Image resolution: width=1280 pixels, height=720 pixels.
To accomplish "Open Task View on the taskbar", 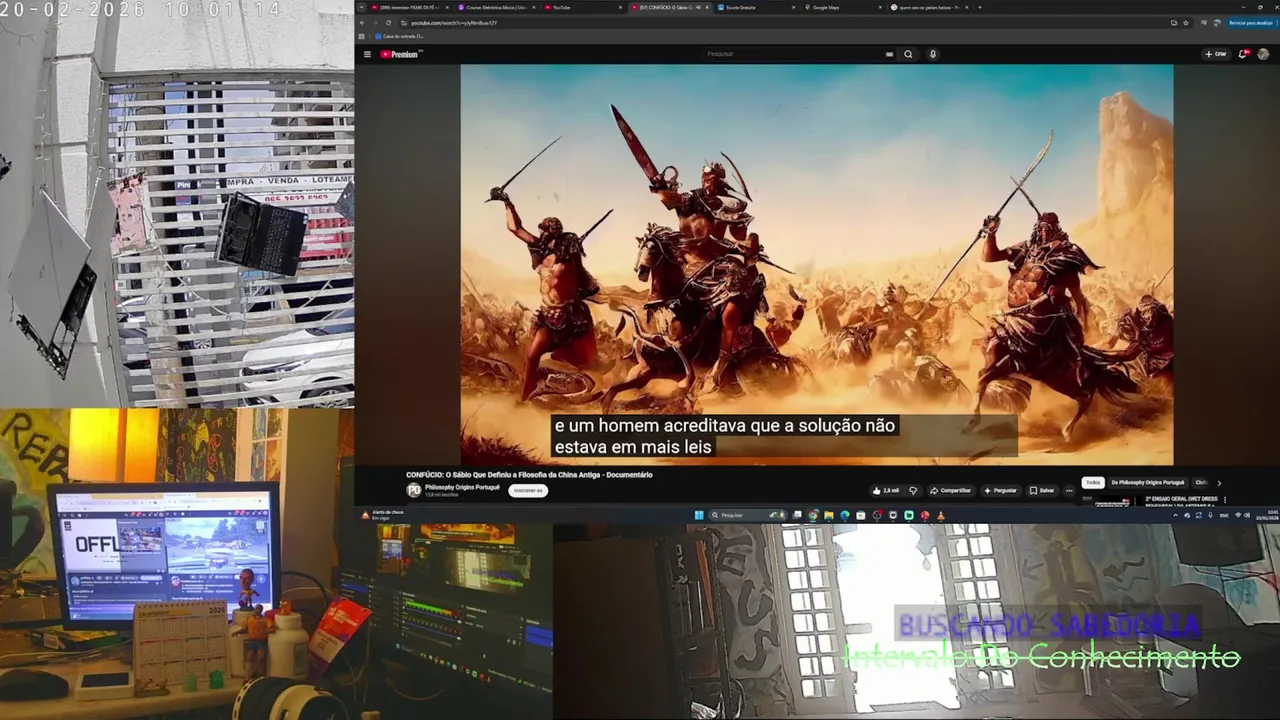I will [x=797, y=515].
